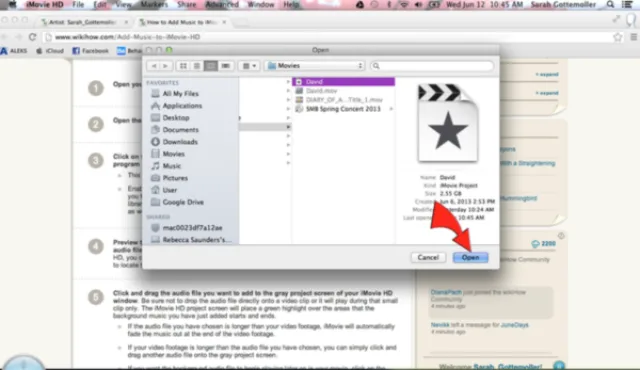Open Spotlight search magnifier icon

click(x=610, y=4)
